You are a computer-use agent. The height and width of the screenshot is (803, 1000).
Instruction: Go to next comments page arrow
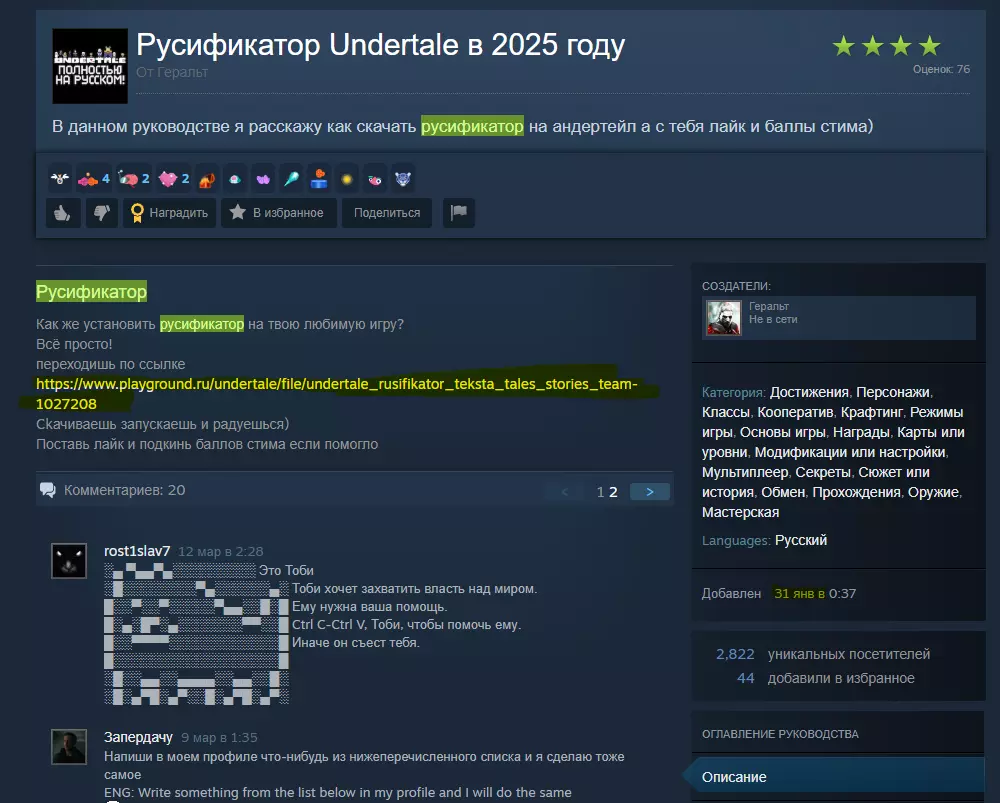(x=649, y=492)
